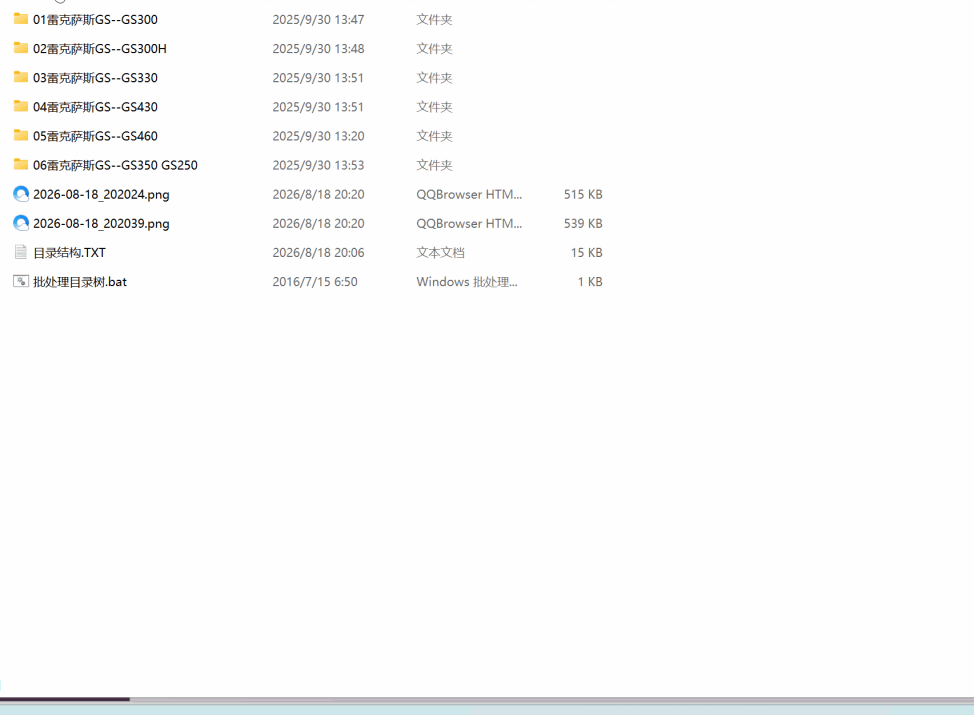
Task: Click size value 15 KB
Action: (x=586, y=253)
